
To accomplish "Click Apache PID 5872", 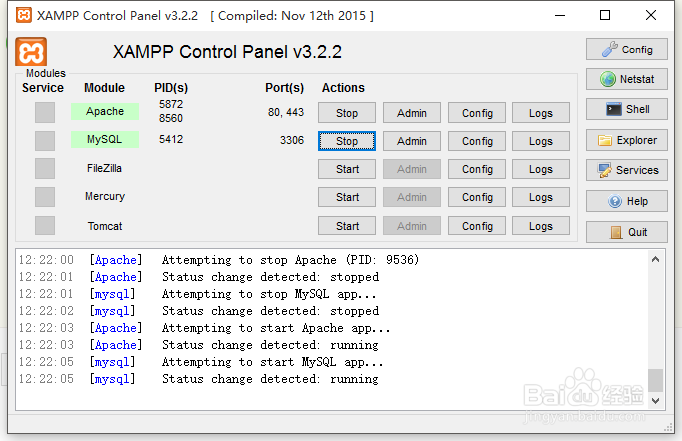I will coord(171,104).
